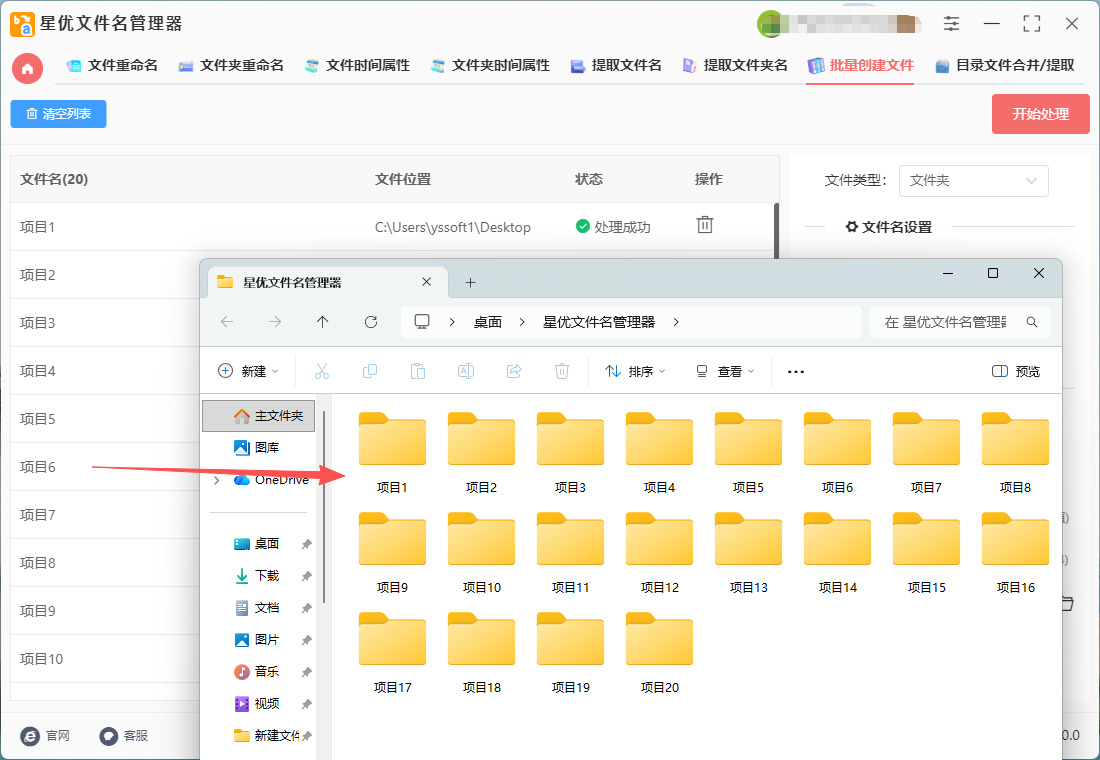Click the cut scissors icon
Screen dimensions: 1100x760
(322, 371)
